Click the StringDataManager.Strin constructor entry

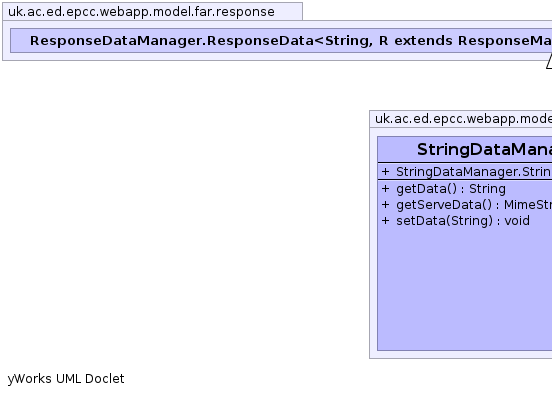474,172
